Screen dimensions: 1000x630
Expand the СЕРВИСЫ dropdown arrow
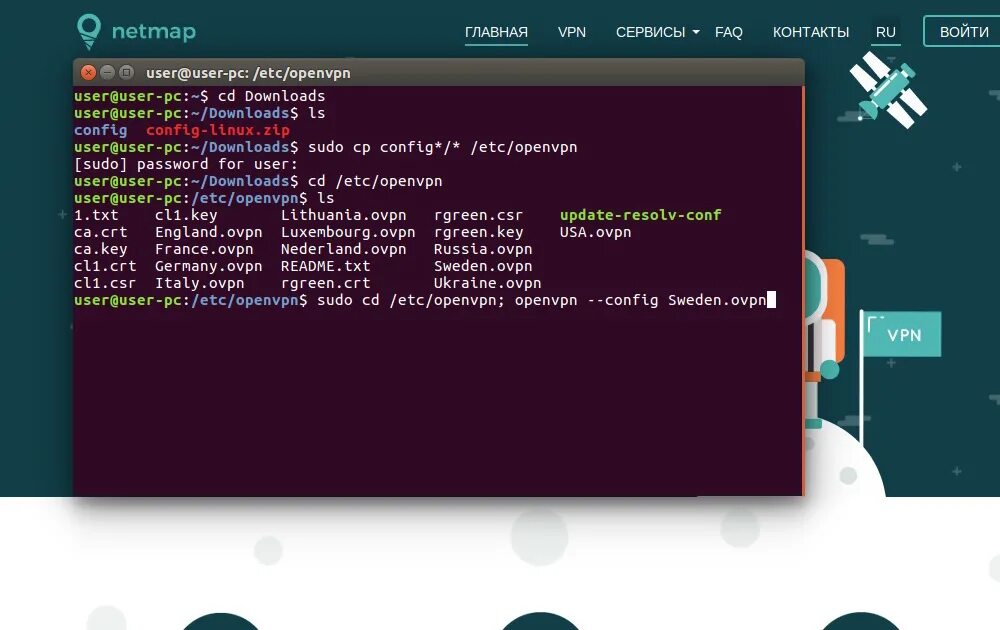[x=696, y=32]
